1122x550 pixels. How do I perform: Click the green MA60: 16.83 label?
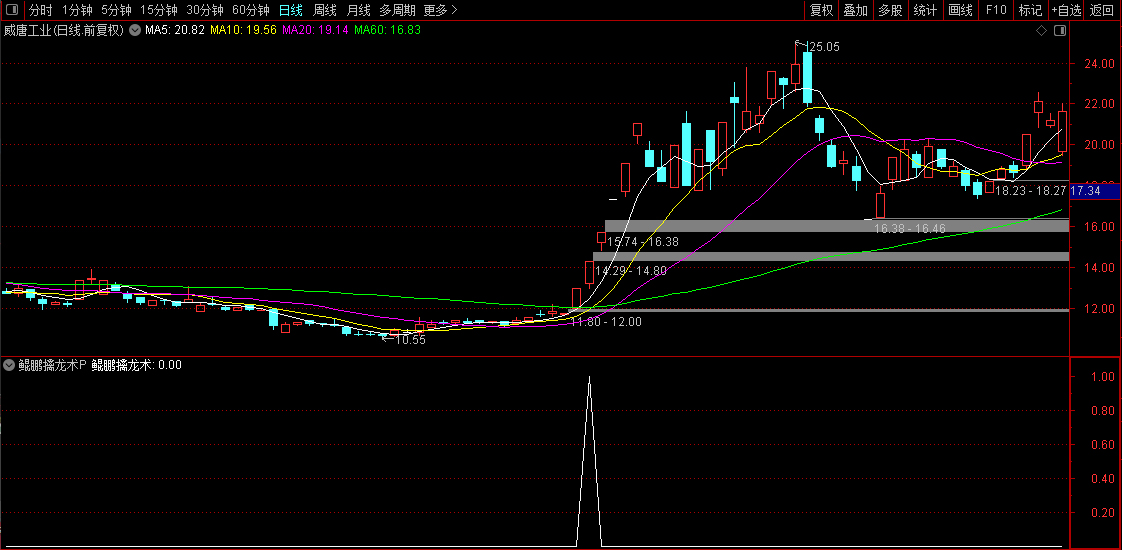click(x=387, y=31)
